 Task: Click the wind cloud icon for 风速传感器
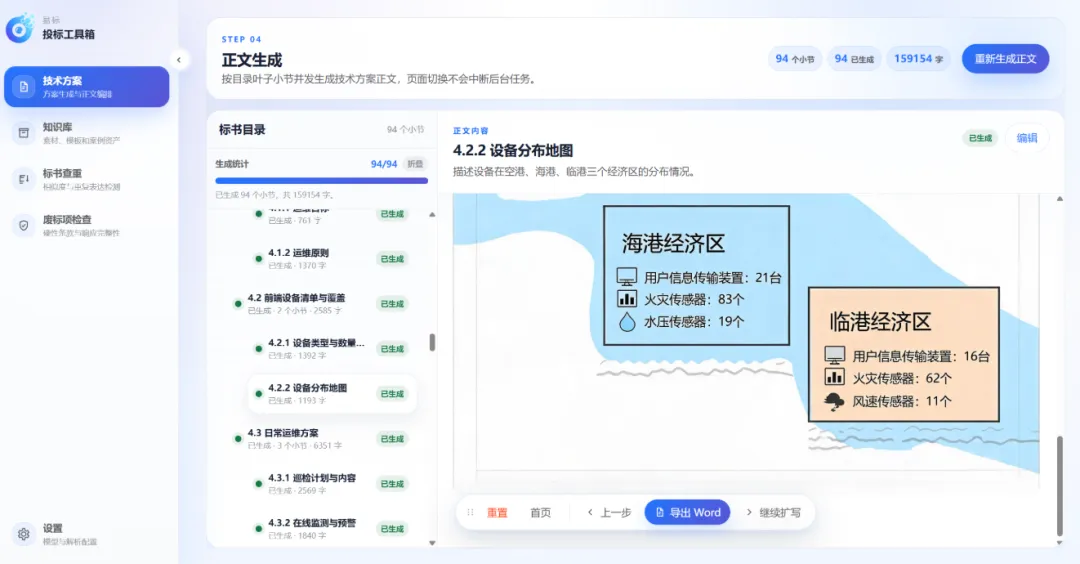834,401
